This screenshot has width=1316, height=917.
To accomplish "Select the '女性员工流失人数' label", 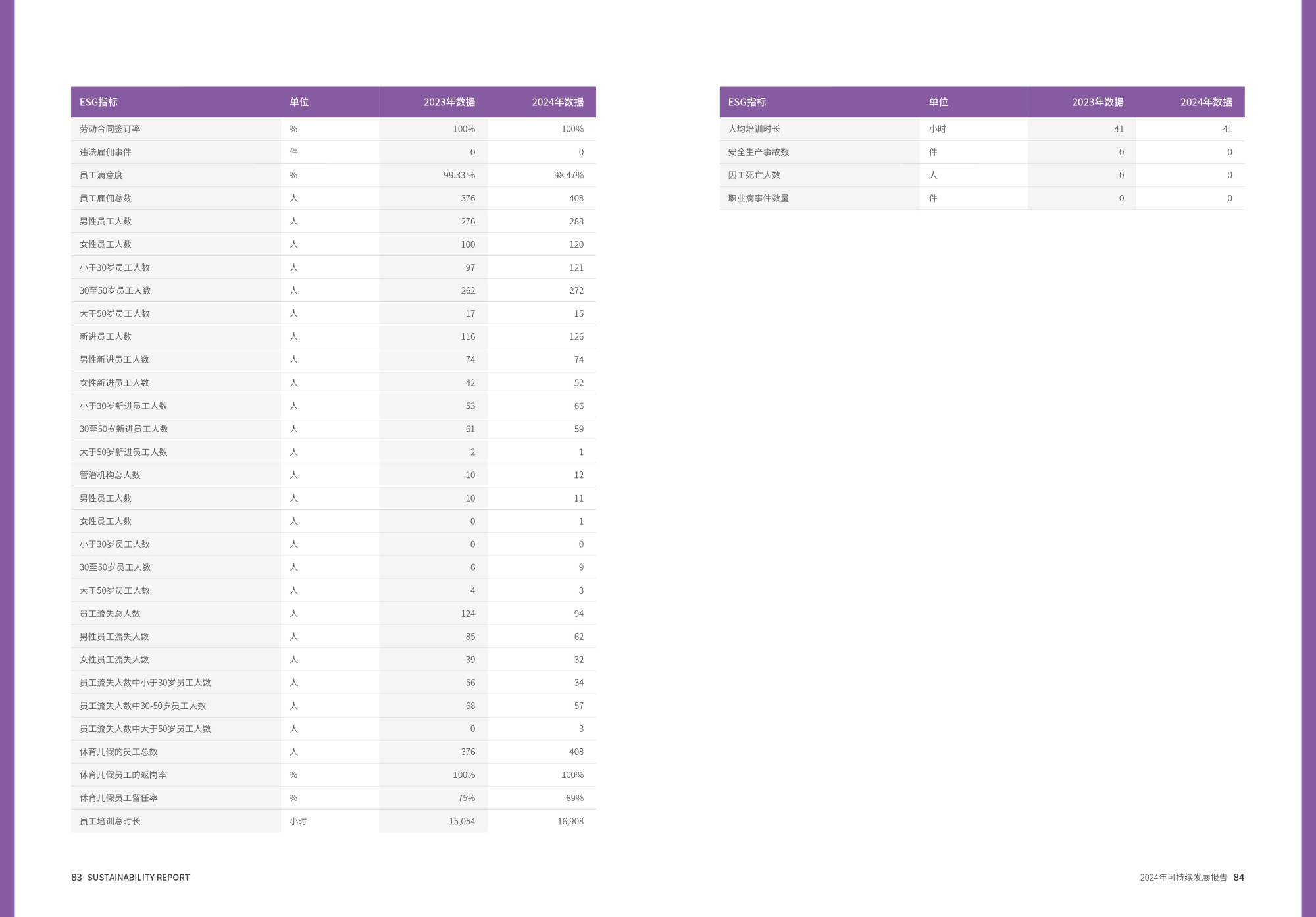I will pyautogui.click(x=114, y=660).
